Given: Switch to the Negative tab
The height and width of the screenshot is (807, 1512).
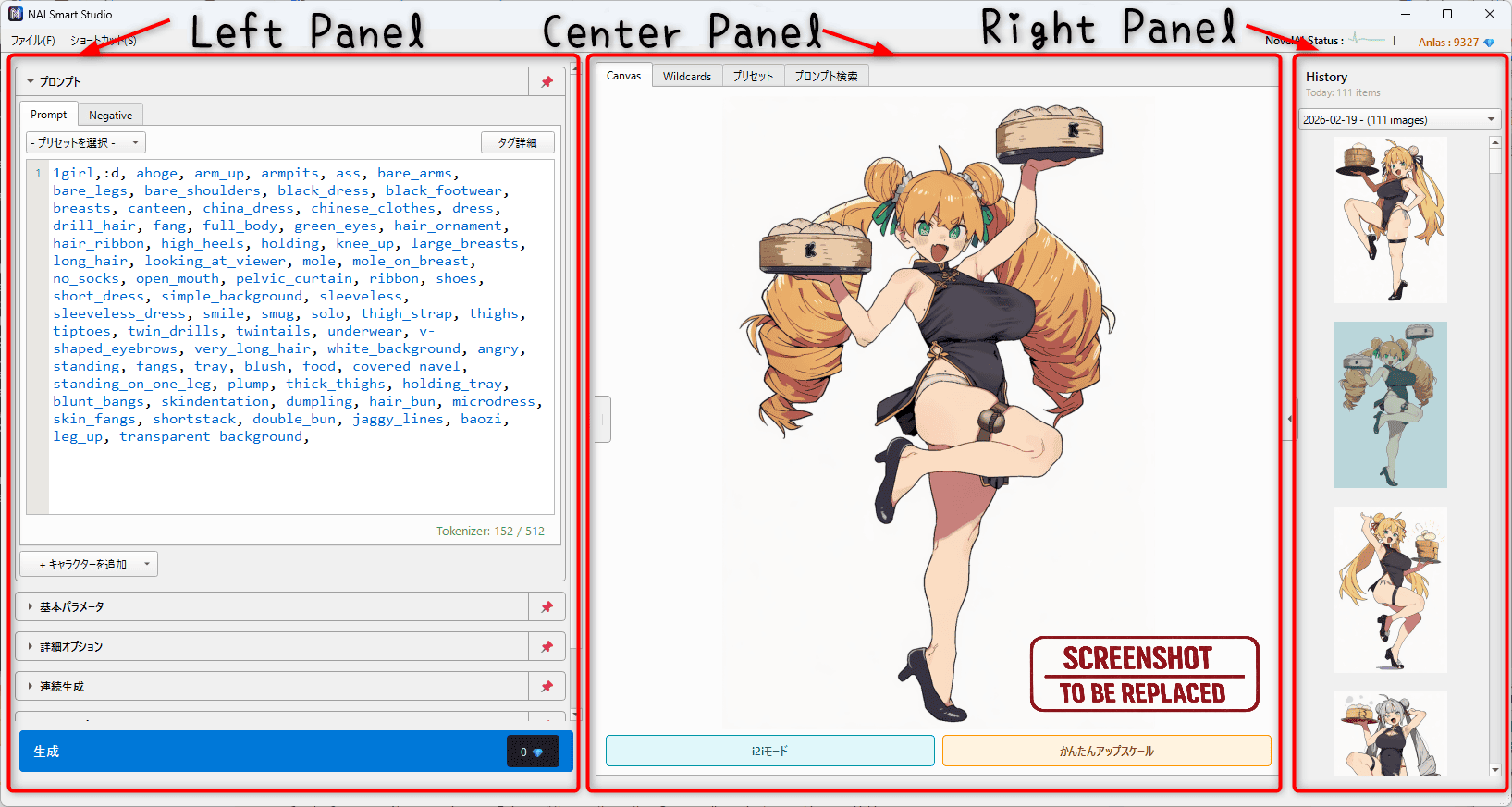Looking at the screenshot, I should (x=111, y=116).
